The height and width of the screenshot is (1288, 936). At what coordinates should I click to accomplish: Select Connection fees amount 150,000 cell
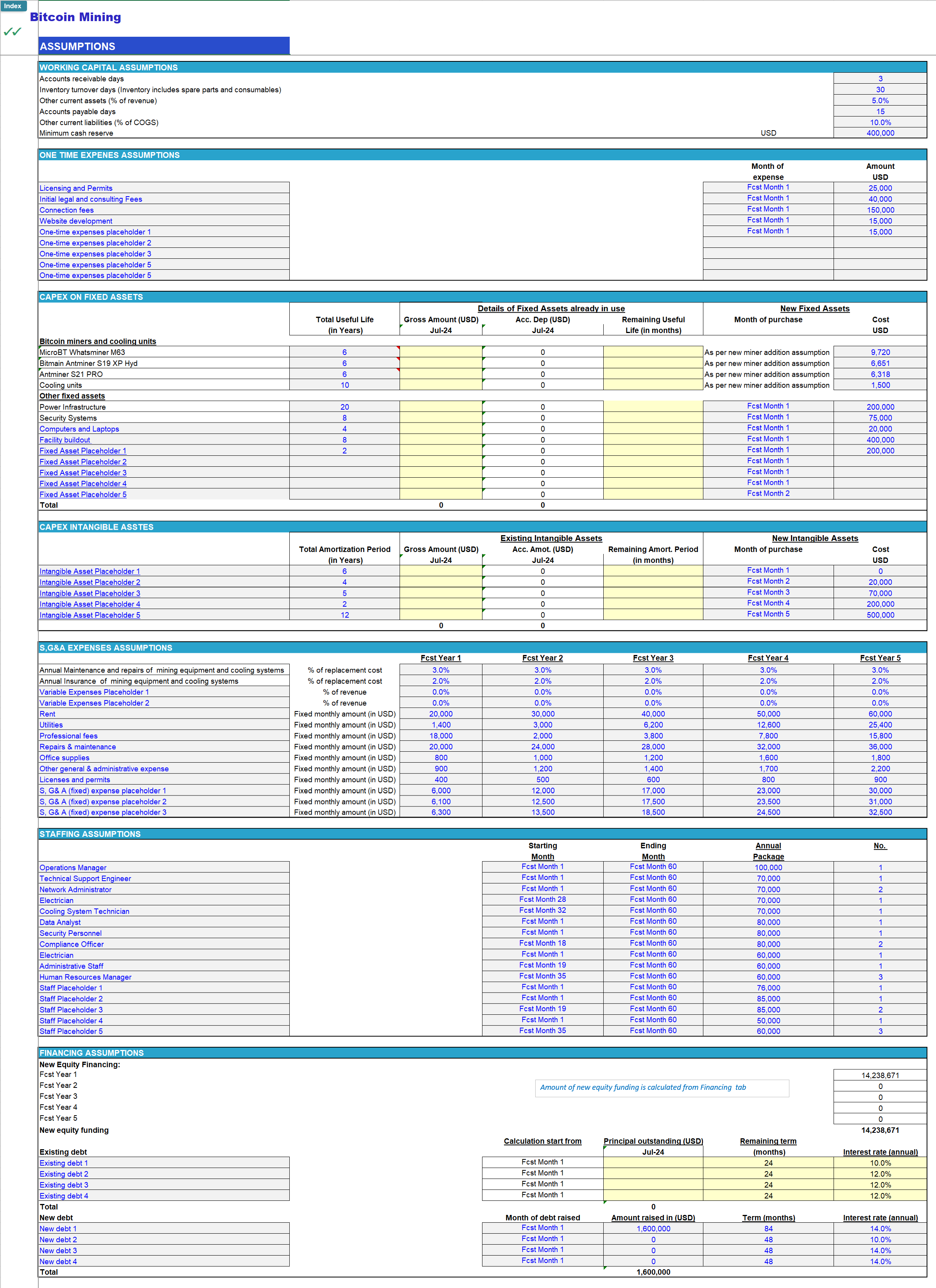coord(880,210)
